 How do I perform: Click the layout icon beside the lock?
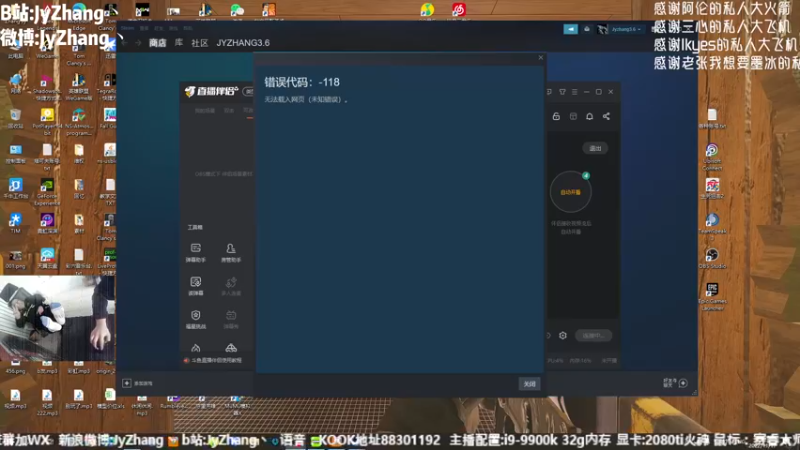click(573, 116)
